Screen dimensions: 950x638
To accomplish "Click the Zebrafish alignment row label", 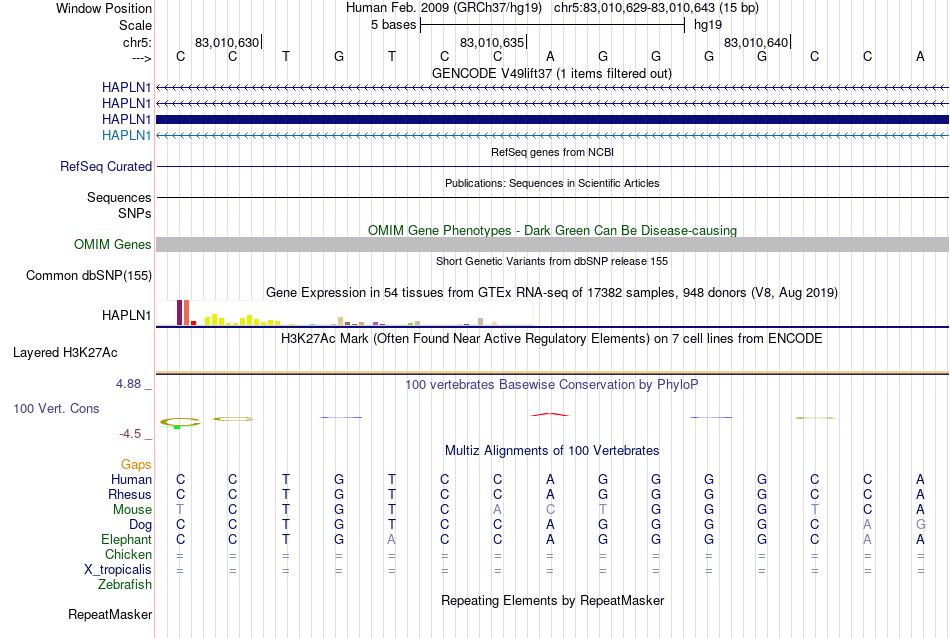I will pos(125,585).
